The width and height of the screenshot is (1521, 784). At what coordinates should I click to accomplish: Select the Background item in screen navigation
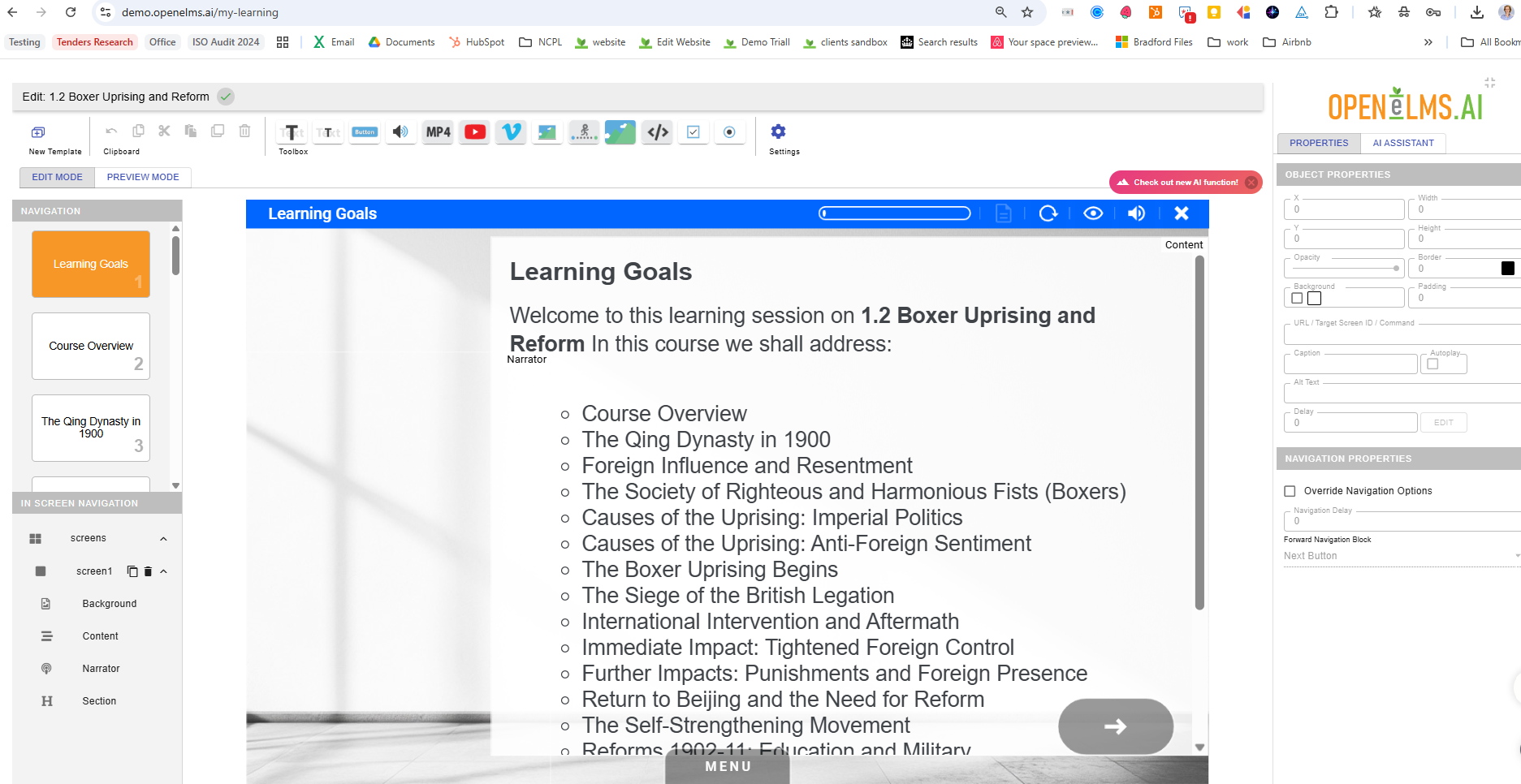pos(110,604)
